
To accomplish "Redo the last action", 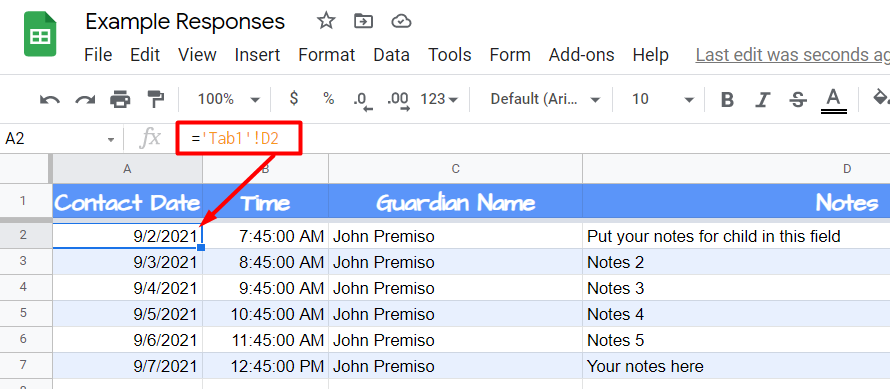I will [85, 99].
